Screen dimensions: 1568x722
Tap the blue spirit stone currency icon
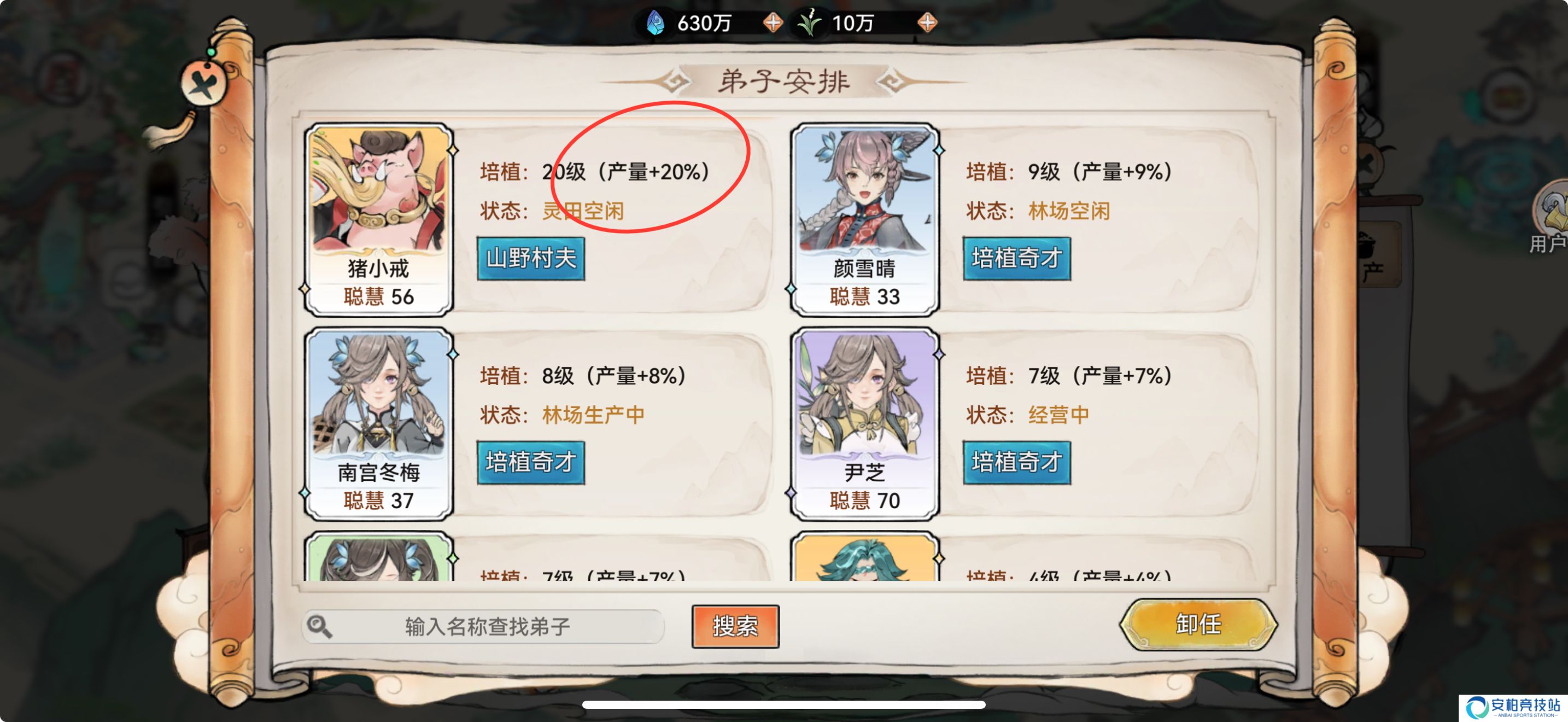(x=656, y=23)
